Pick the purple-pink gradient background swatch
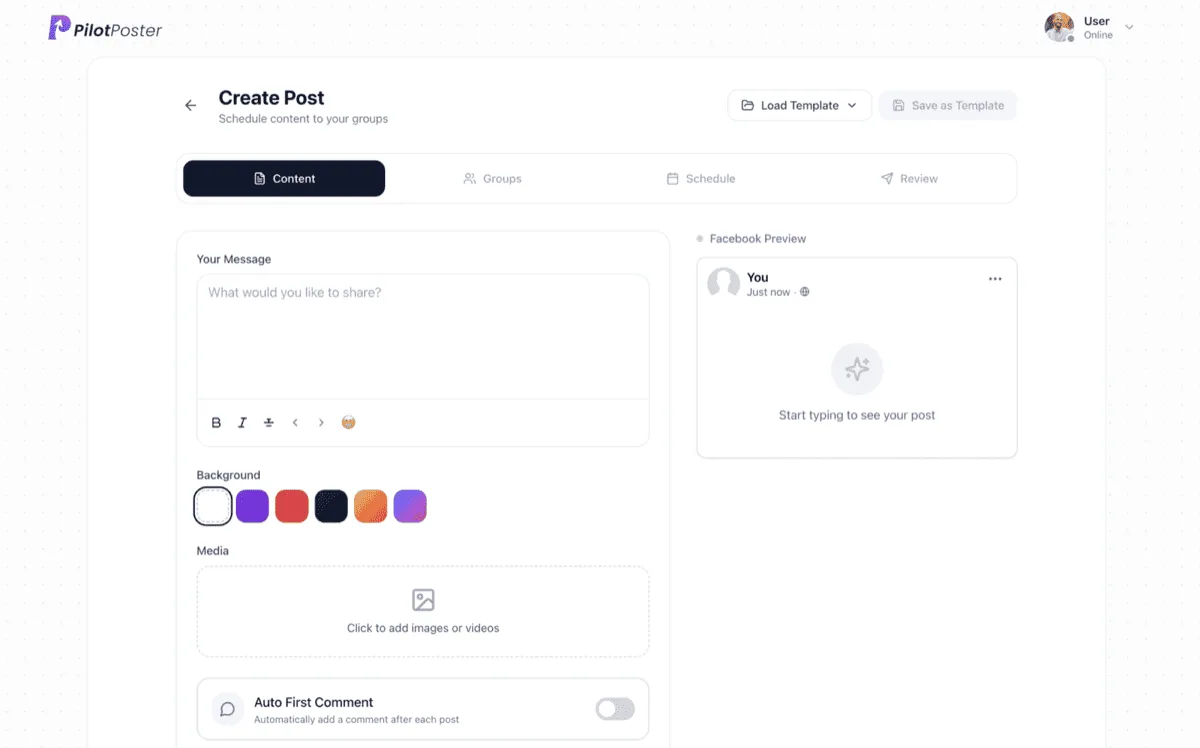The height and width of the screenshot is (748, 1200). tap(410, 506)
